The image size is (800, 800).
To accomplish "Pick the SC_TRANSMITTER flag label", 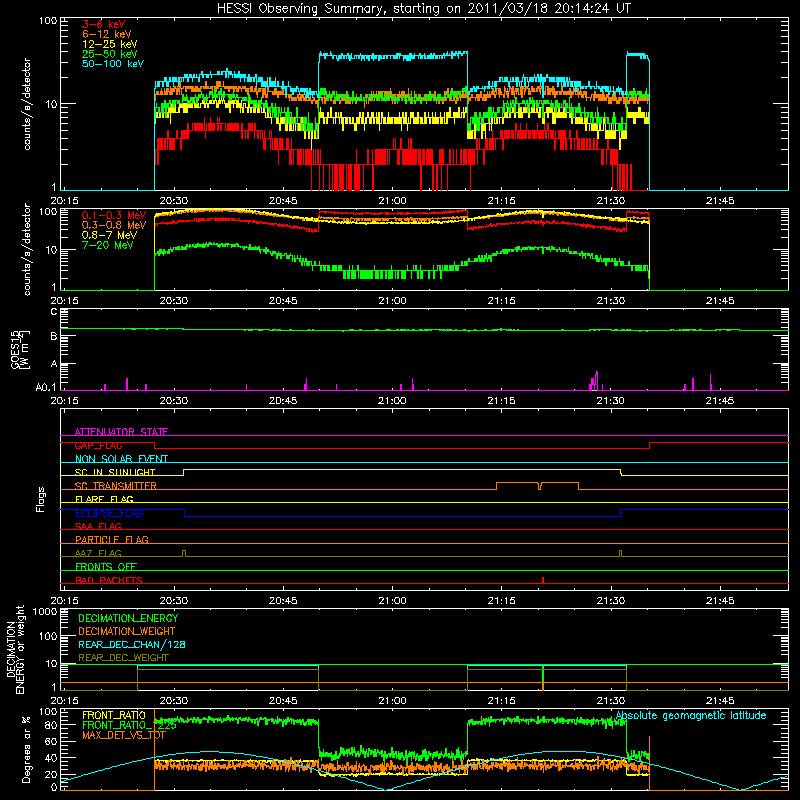I will click(116, 486).
